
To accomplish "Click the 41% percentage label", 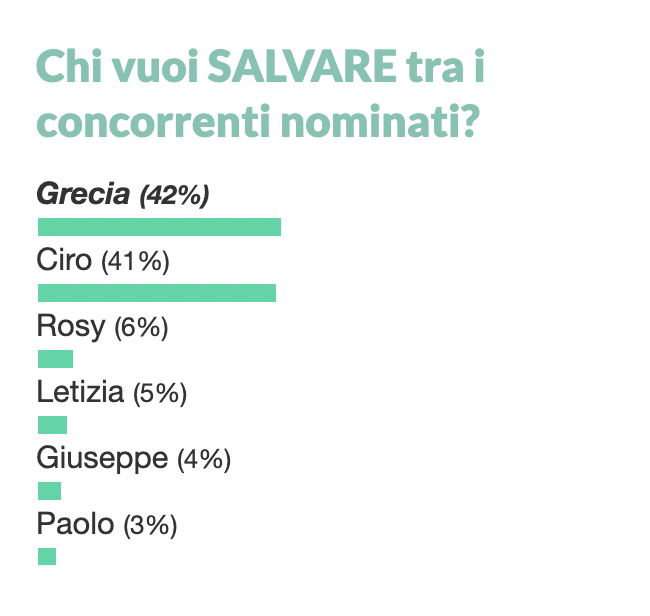I will (x=136, y=262).
